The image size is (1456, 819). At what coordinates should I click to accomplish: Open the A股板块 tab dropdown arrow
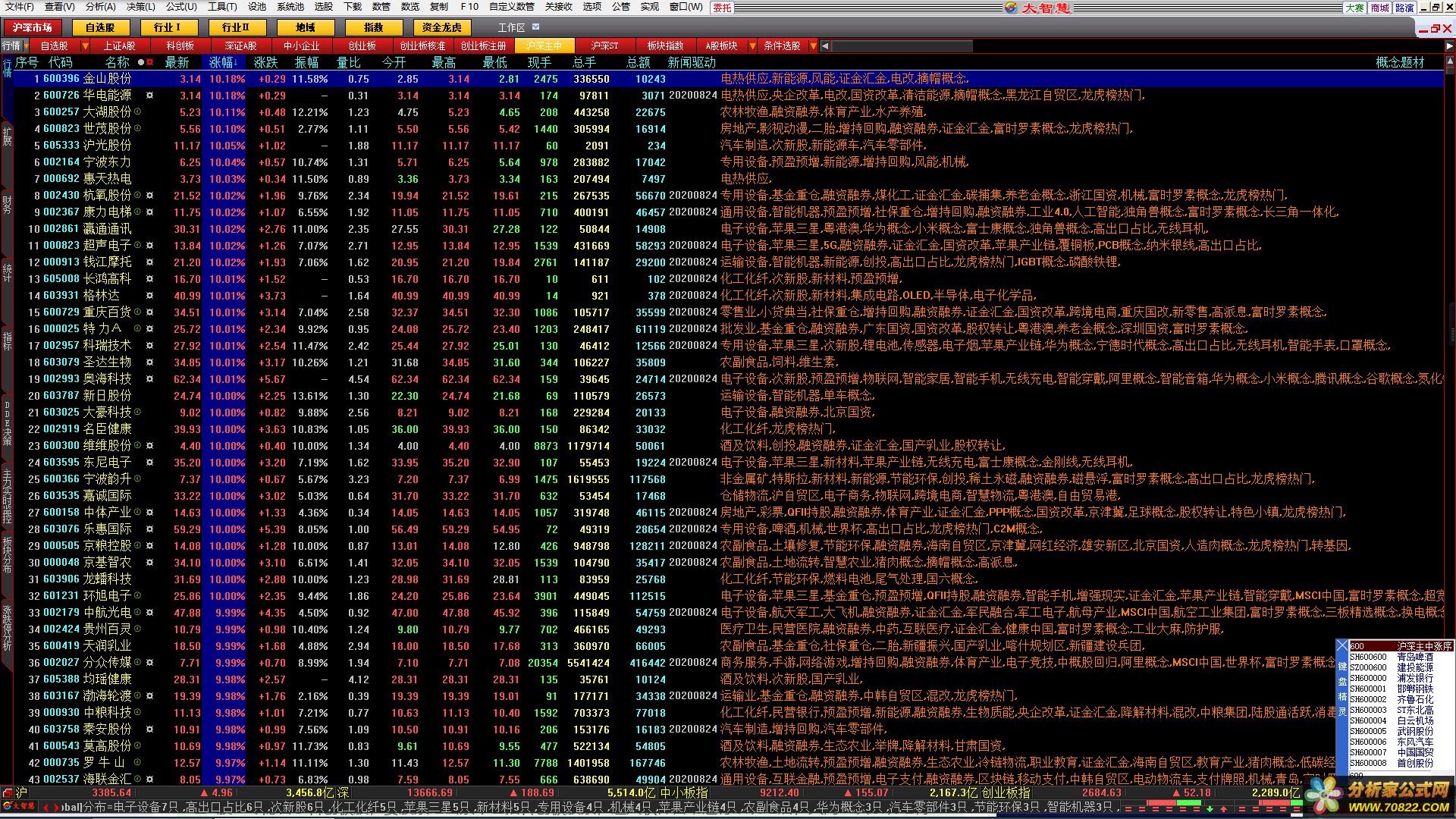pyautogui.click(x=752, y=45)
